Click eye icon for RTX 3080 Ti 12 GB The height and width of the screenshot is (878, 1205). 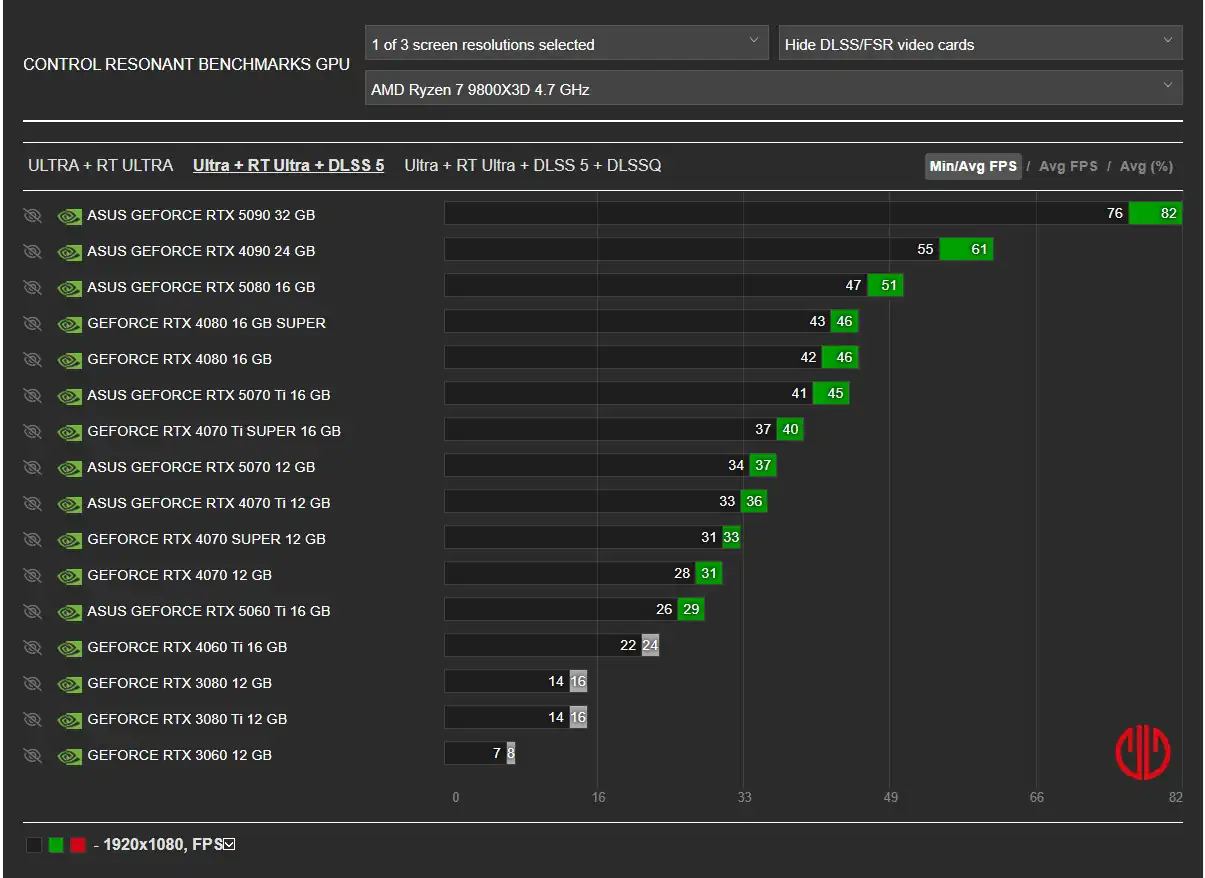click(32, 719)
